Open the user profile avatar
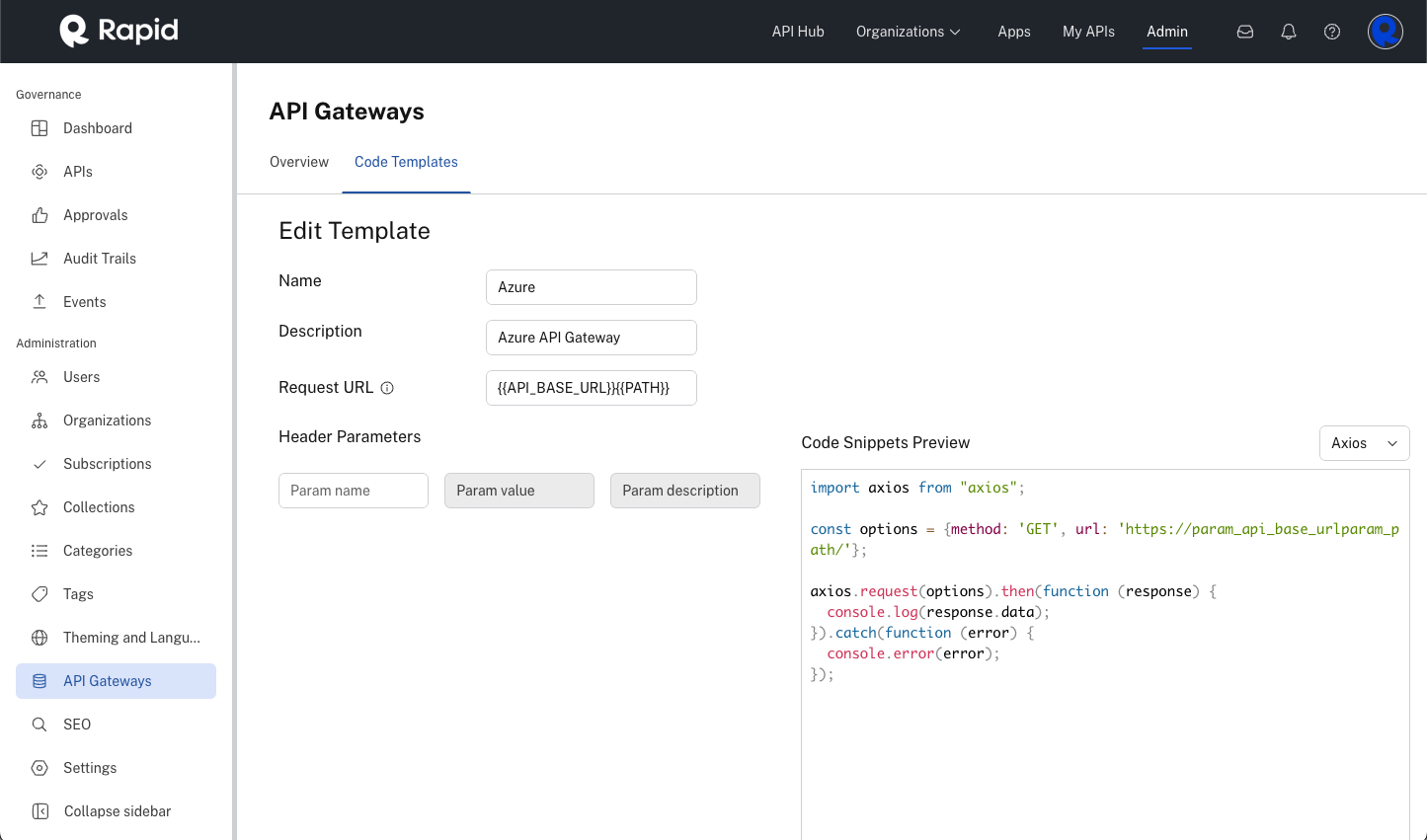This screenshot has height=840, width=1427. click(x=1386, y=32)
